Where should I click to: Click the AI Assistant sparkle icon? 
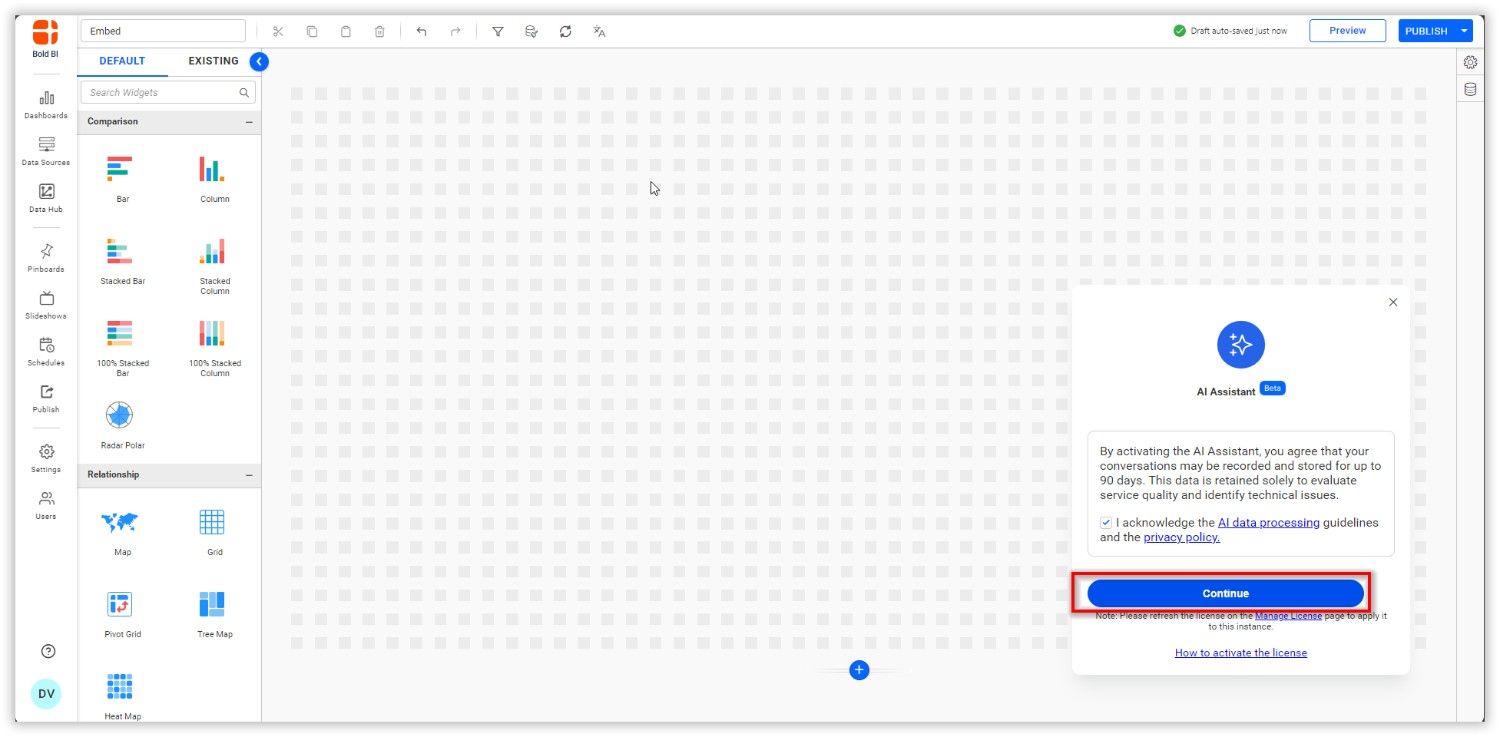[1240, 345]
